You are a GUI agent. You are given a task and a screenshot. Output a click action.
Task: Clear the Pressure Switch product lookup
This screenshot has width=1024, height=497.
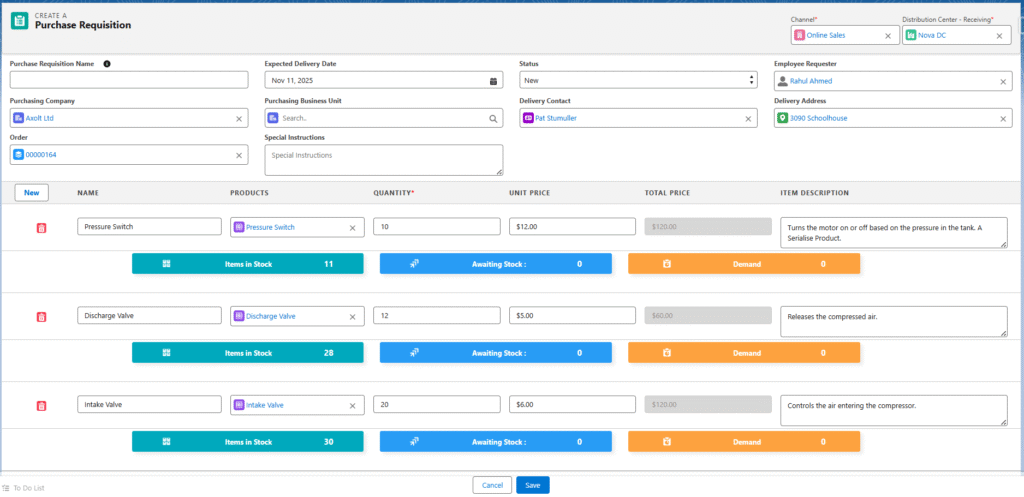click(x=352, y=228)
